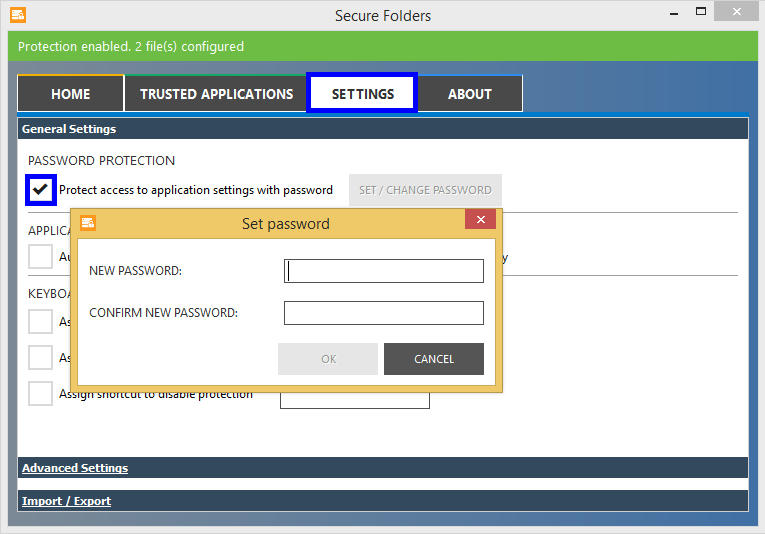The width and height of the screenshot is (765, 534).
Task: Toggle second checkbox under KEYBOARD section
Action: pyautogui.click(x=40, y=357)
